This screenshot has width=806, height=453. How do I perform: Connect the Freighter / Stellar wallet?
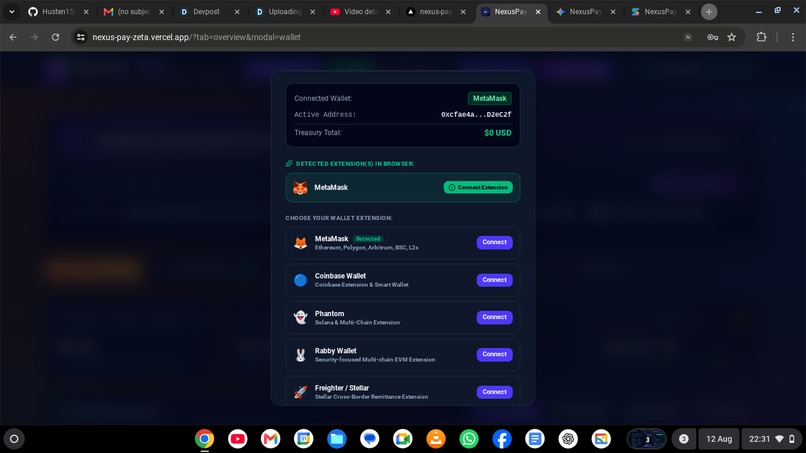(x=494, y=392)
